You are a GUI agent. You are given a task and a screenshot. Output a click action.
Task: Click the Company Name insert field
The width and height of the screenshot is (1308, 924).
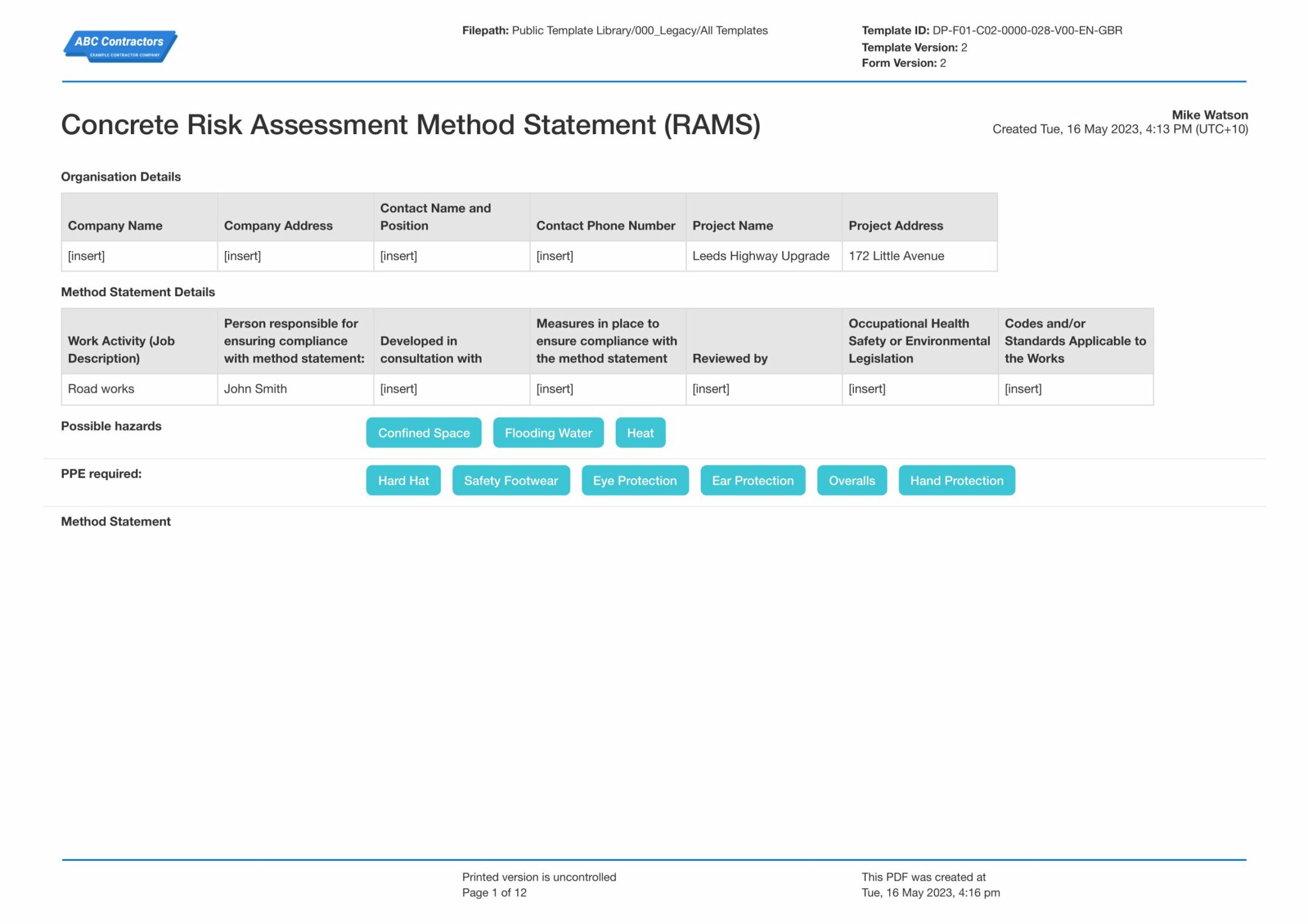tap(87, 255)
